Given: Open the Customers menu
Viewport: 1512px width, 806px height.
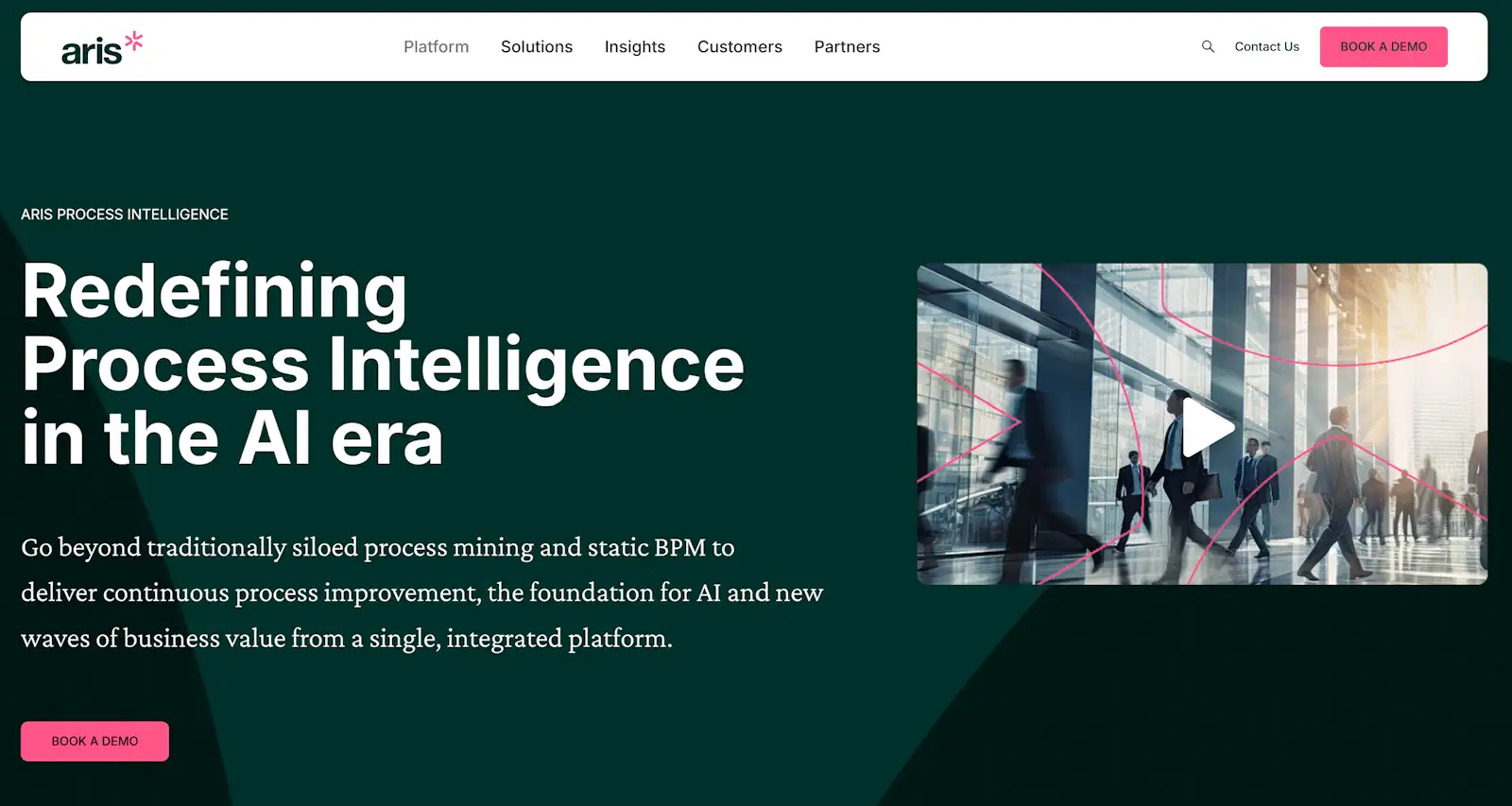Looking at the screenshot, I should 740,46.
